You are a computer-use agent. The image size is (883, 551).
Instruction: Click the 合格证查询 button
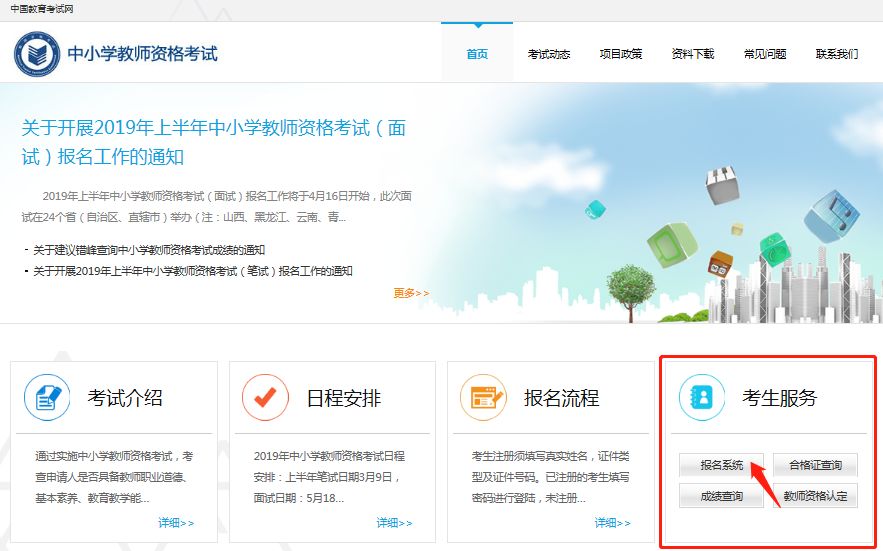(x=815, y=465)
